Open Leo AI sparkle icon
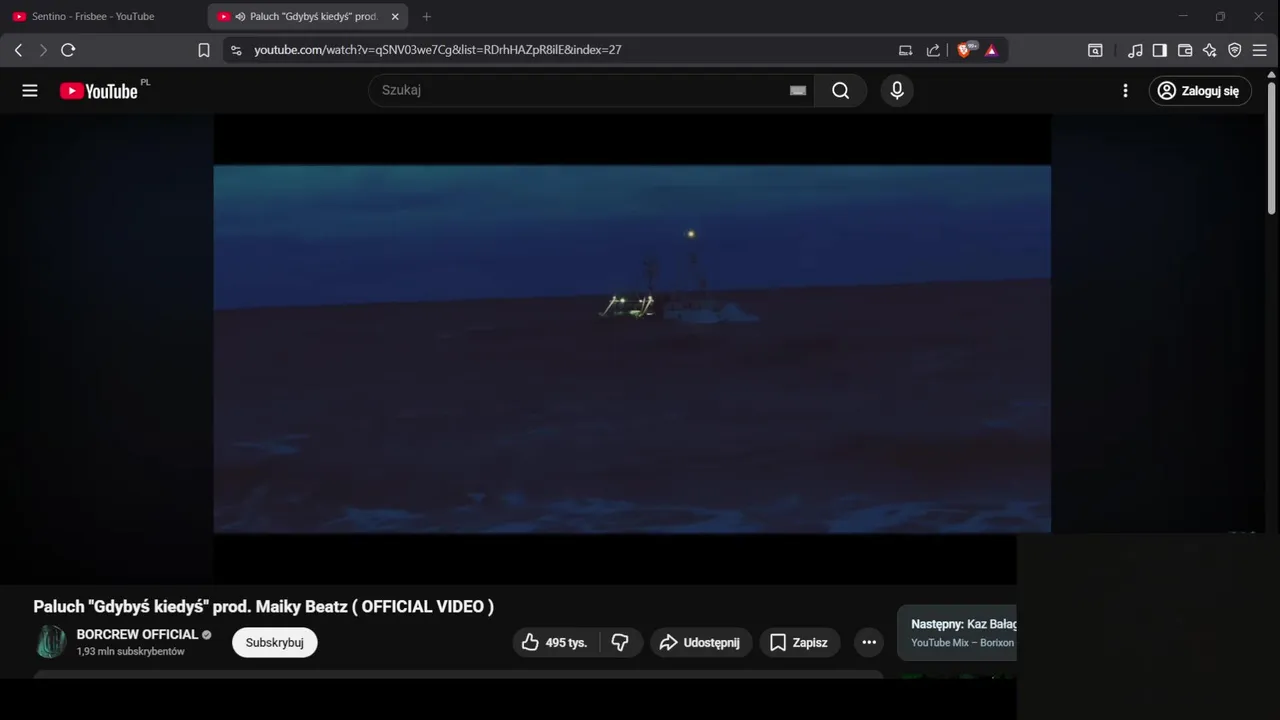Image resolution: width=1280 pixels, height=720 pixels. 1210,50
